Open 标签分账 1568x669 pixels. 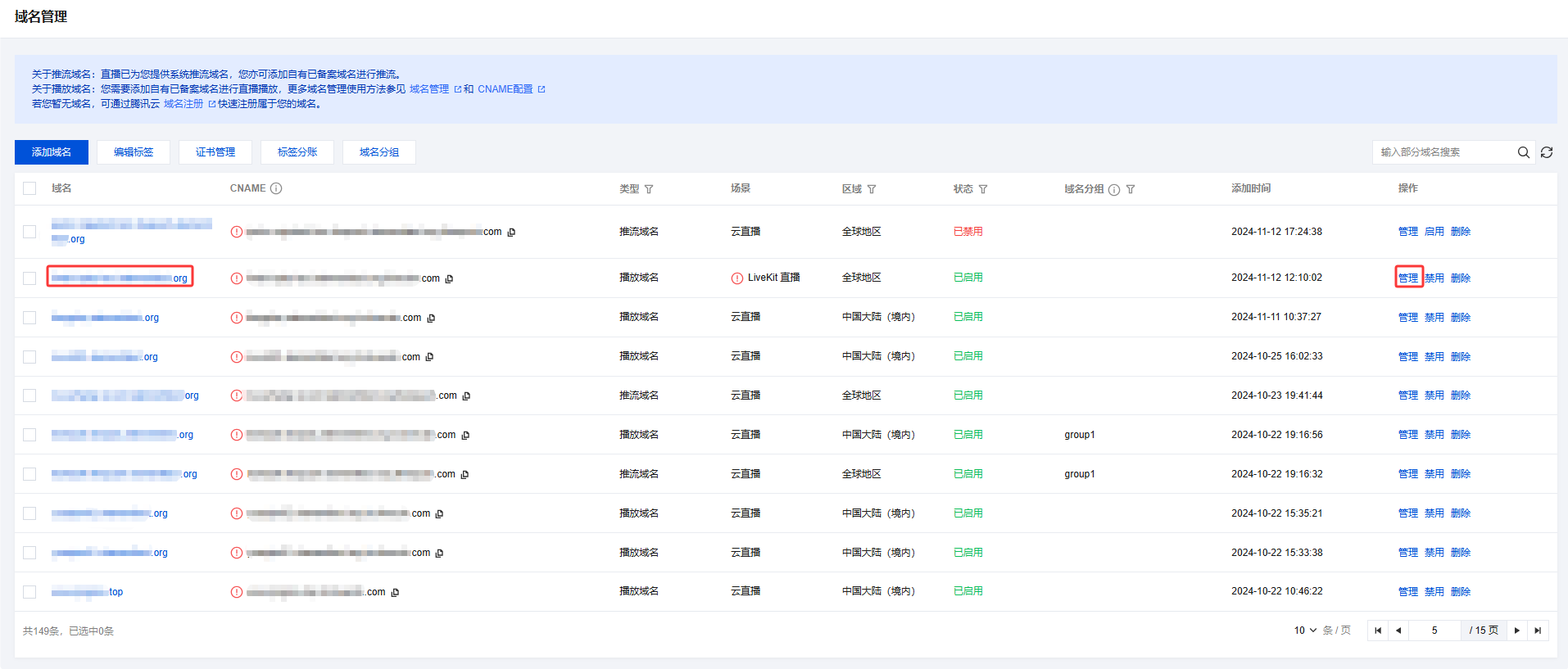tap(297, 152)
